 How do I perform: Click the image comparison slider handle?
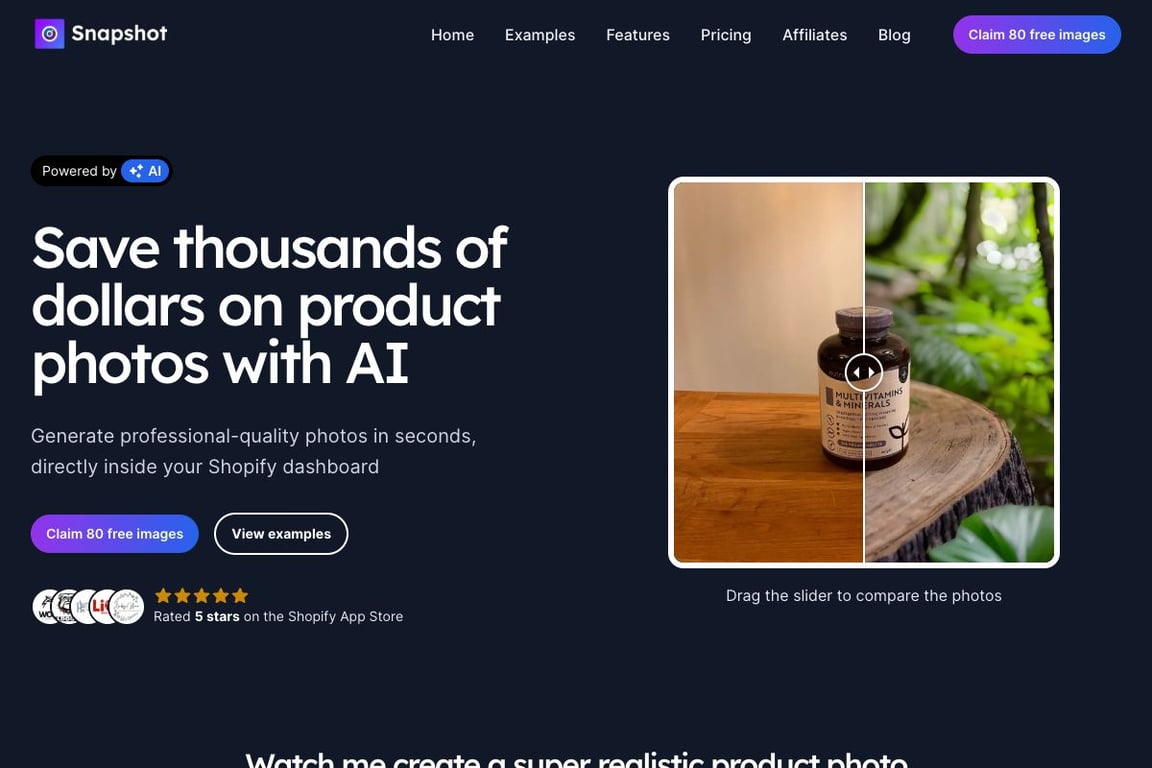click(x=863, y=372)
